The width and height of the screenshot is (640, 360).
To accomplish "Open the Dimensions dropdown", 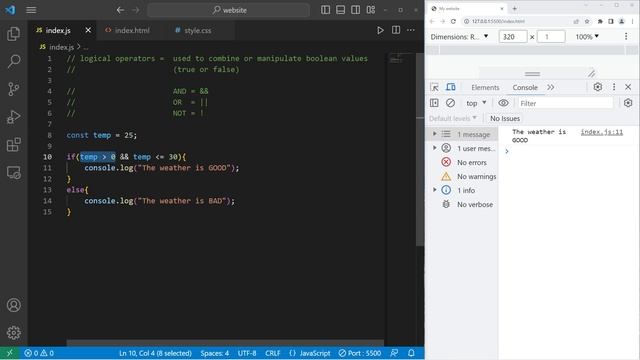I will [x=459, y=37].
